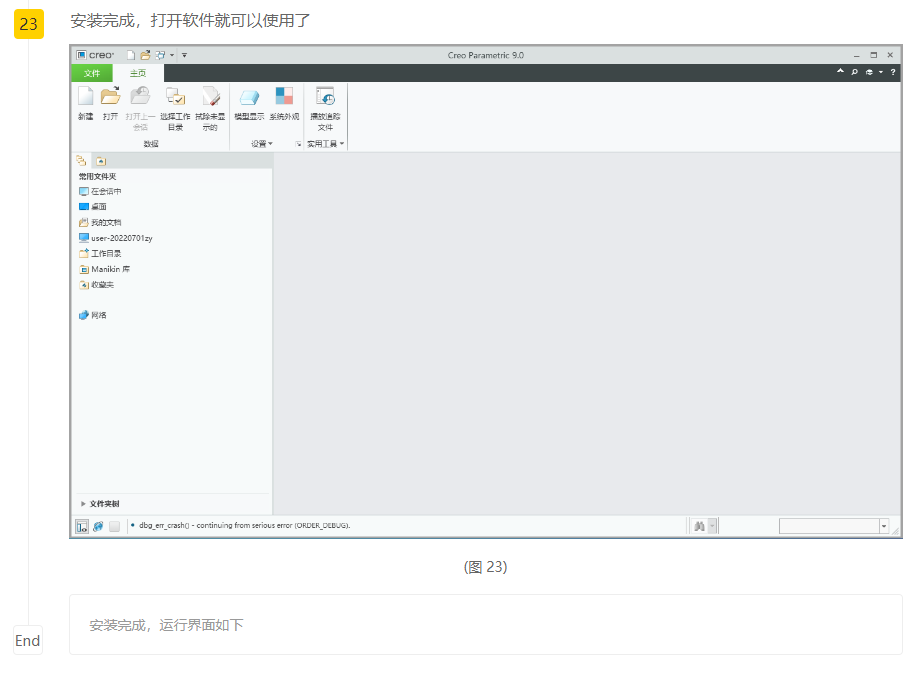Open the Windows dropdown arrow in quick access toolbar
Screen dimensions: 919x676
point(172,55)
